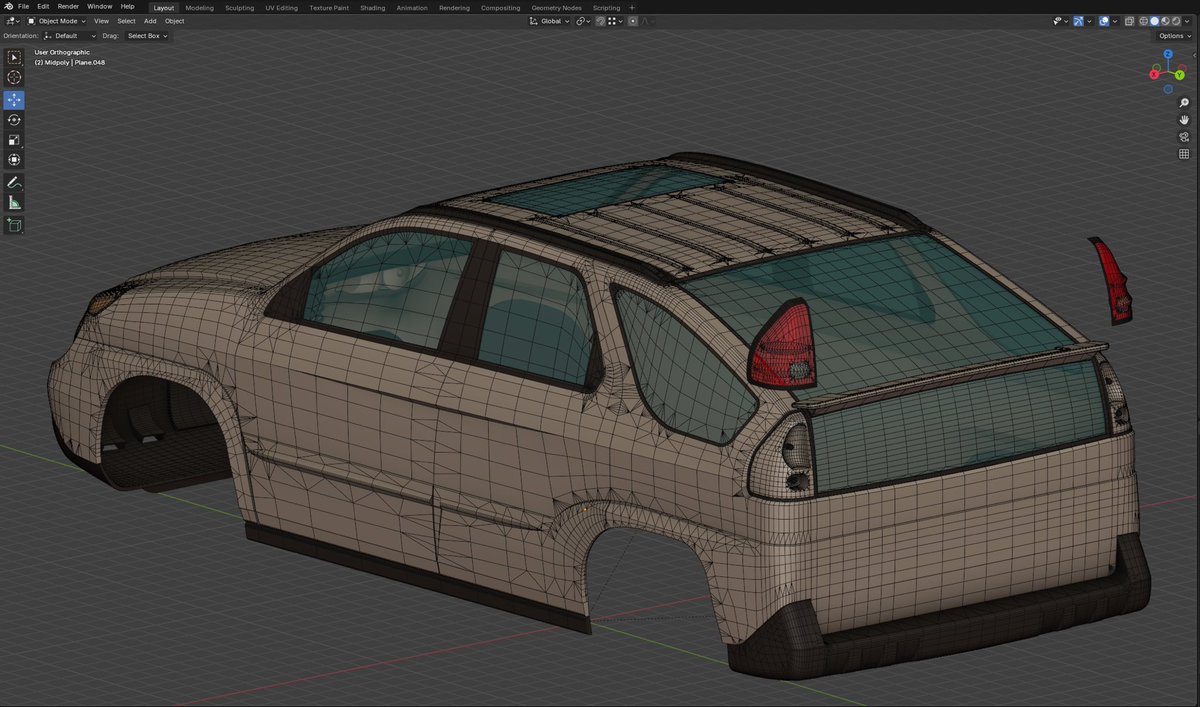
Task: Toggle the camera view icon
Action: 1184,137
